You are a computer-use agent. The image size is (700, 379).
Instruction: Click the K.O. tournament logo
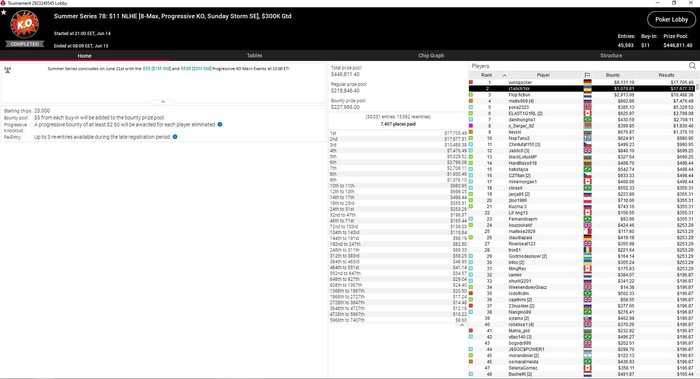click(25, 25)
